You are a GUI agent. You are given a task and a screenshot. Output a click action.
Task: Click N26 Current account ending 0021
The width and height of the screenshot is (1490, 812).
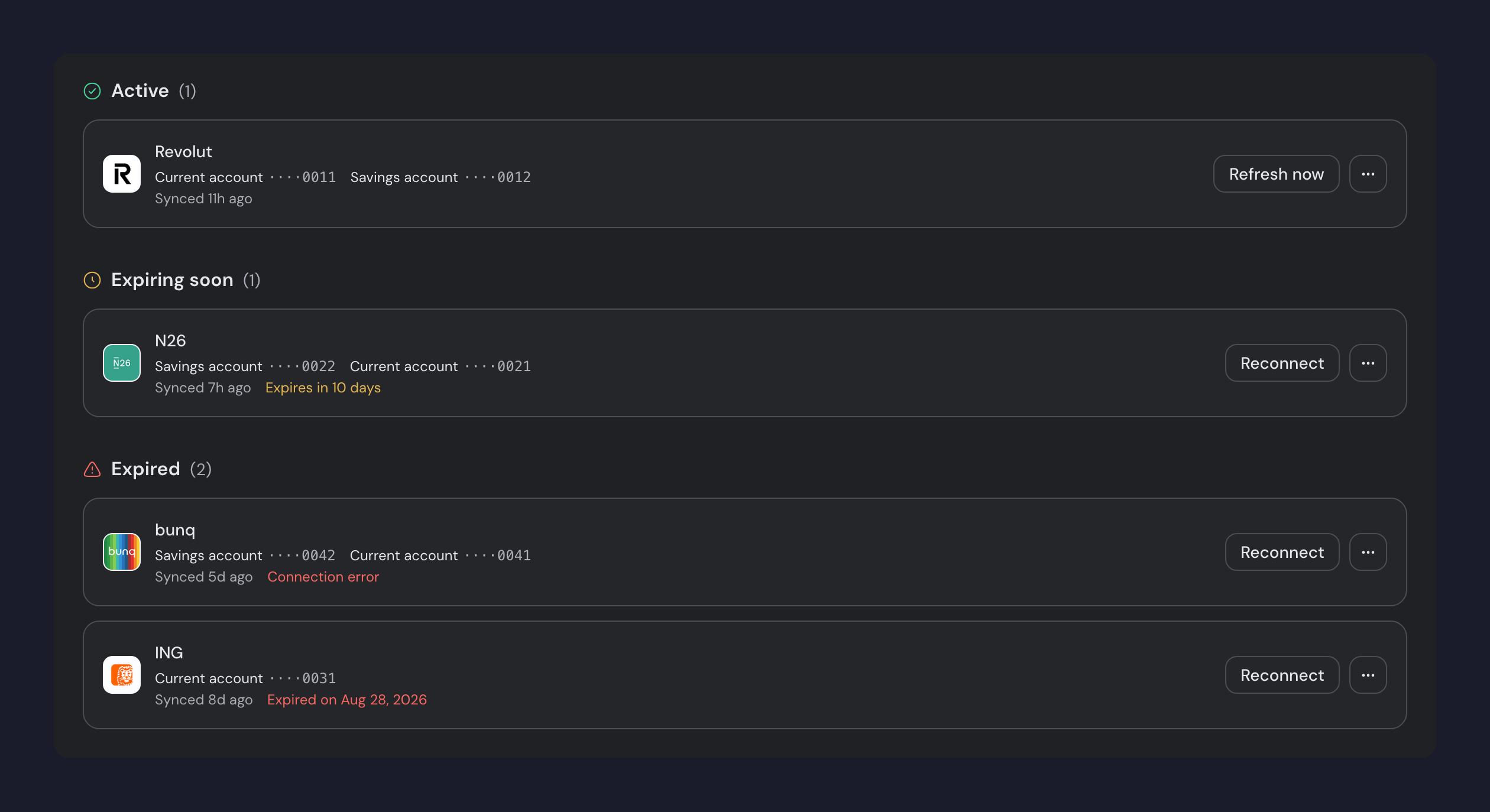[x=440, y=366]
